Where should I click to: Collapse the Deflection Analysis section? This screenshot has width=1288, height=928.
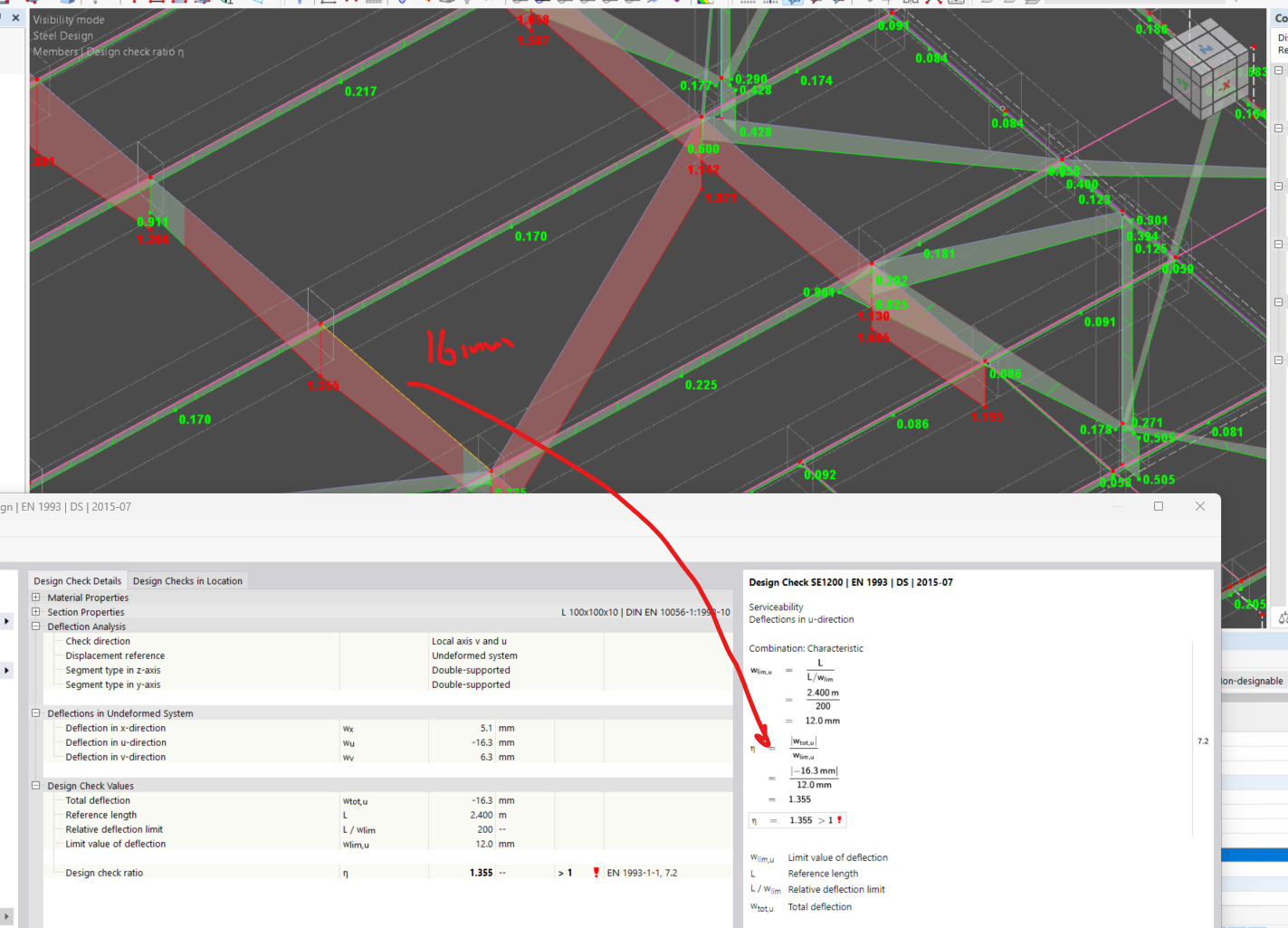point(36,627)
